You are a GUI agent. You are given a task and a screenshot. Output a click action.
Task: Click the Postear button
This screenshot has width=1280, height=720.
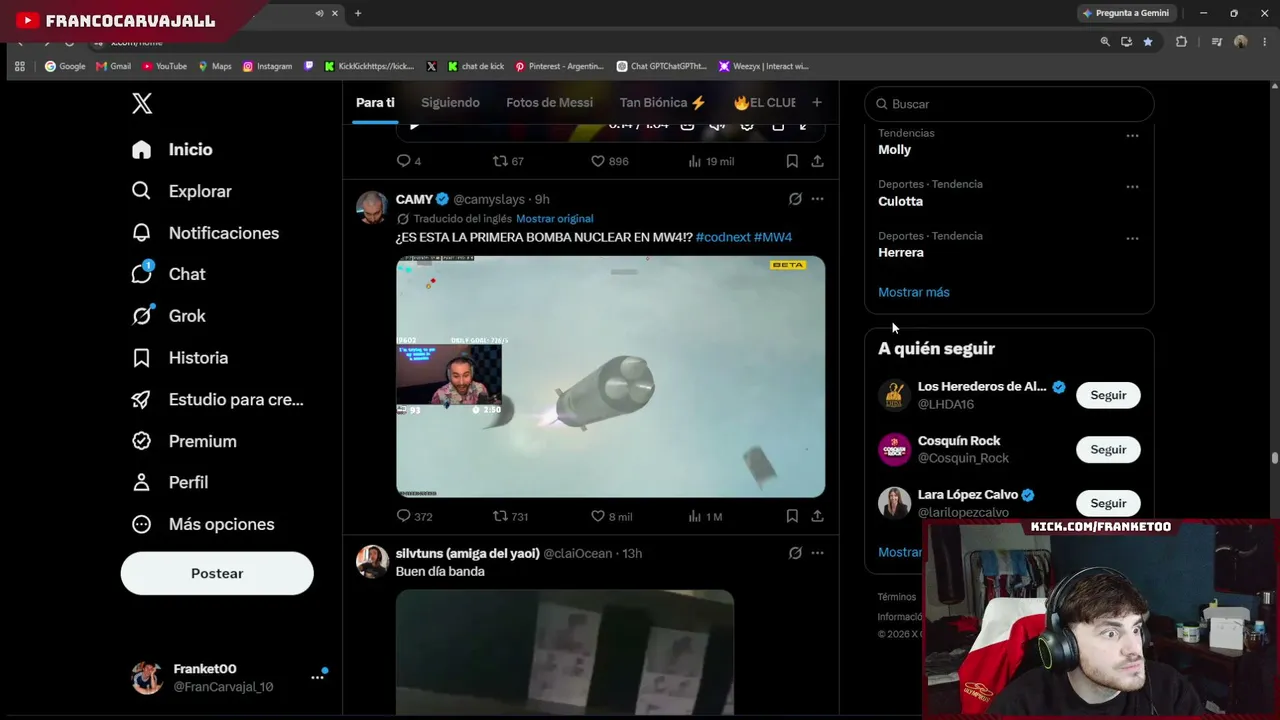point(217,573)
